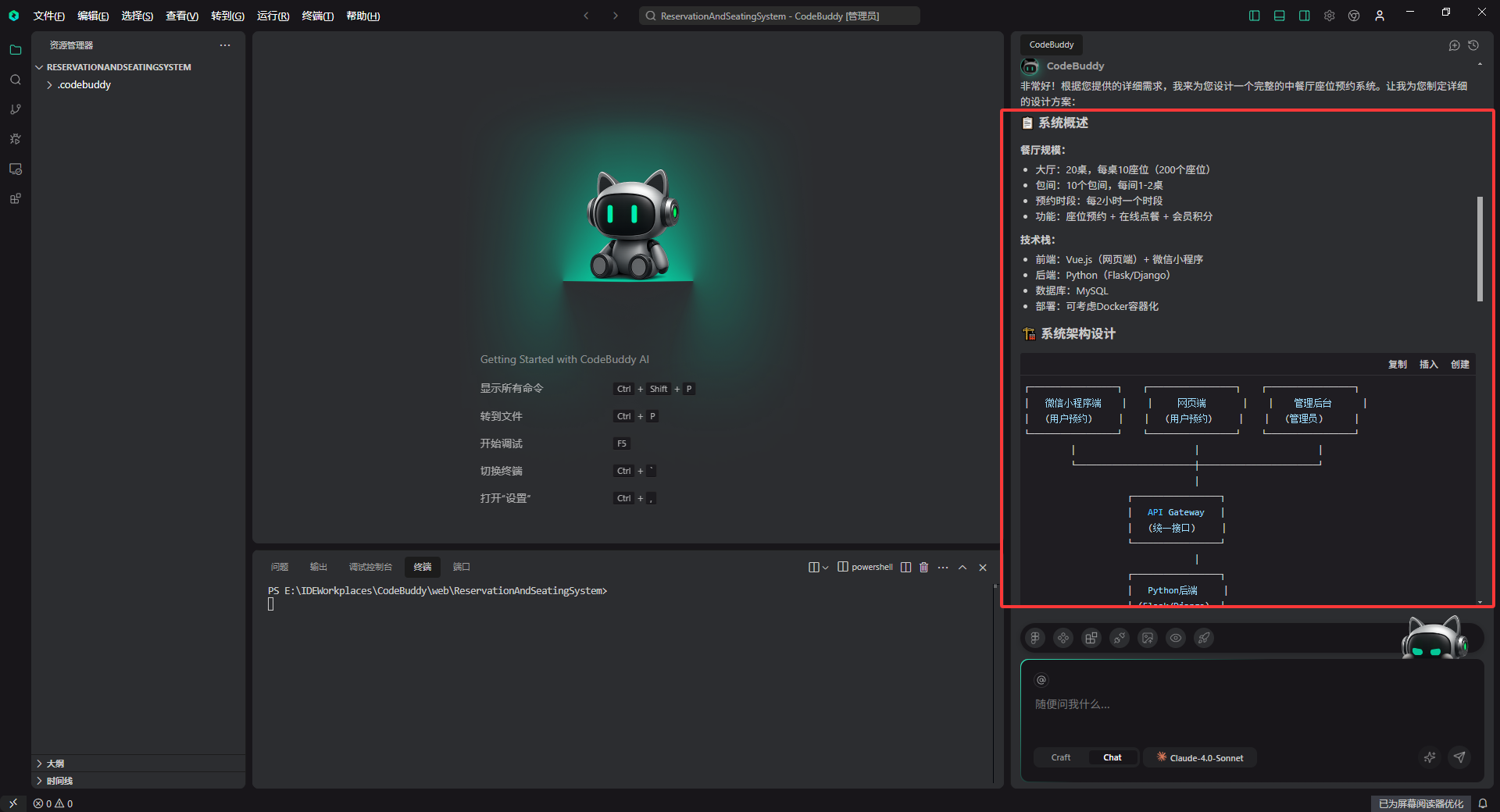Viewport: 1500px width, 812px height.
Task: Open the 查看(V) menu
Action: pyautogui.click(x=182, y=16)
